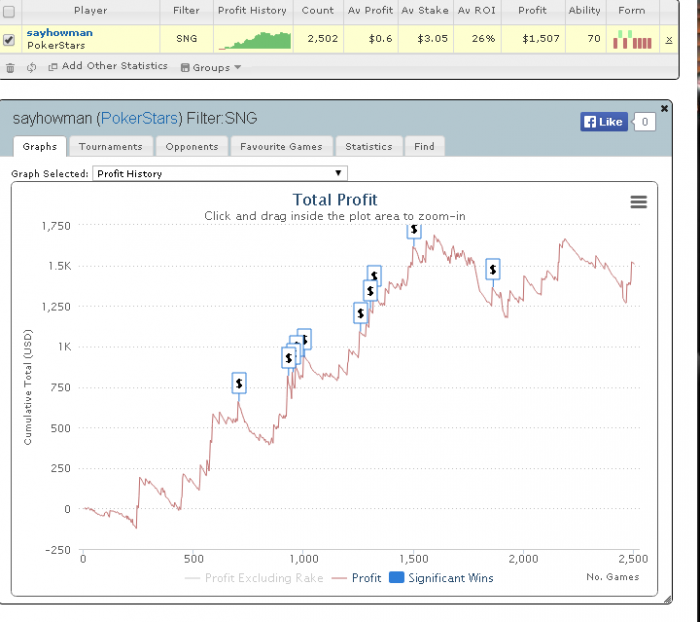This screenshot has width=700, height=622.
Task: Open the Graph Selected dropdown
Action: 220,174
